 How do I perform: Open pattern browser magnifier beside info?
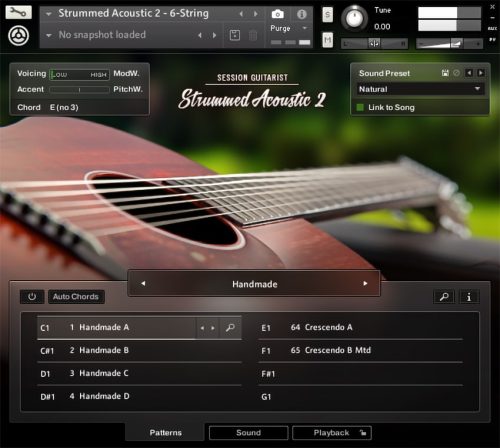click(444, 297)
